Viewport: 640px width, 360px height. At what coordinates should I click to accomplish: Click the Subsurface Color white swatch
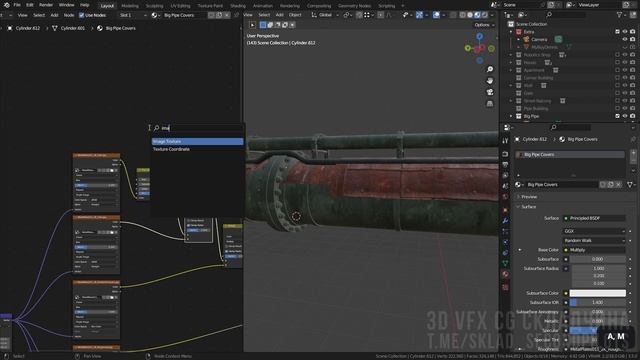coord(598,293)
